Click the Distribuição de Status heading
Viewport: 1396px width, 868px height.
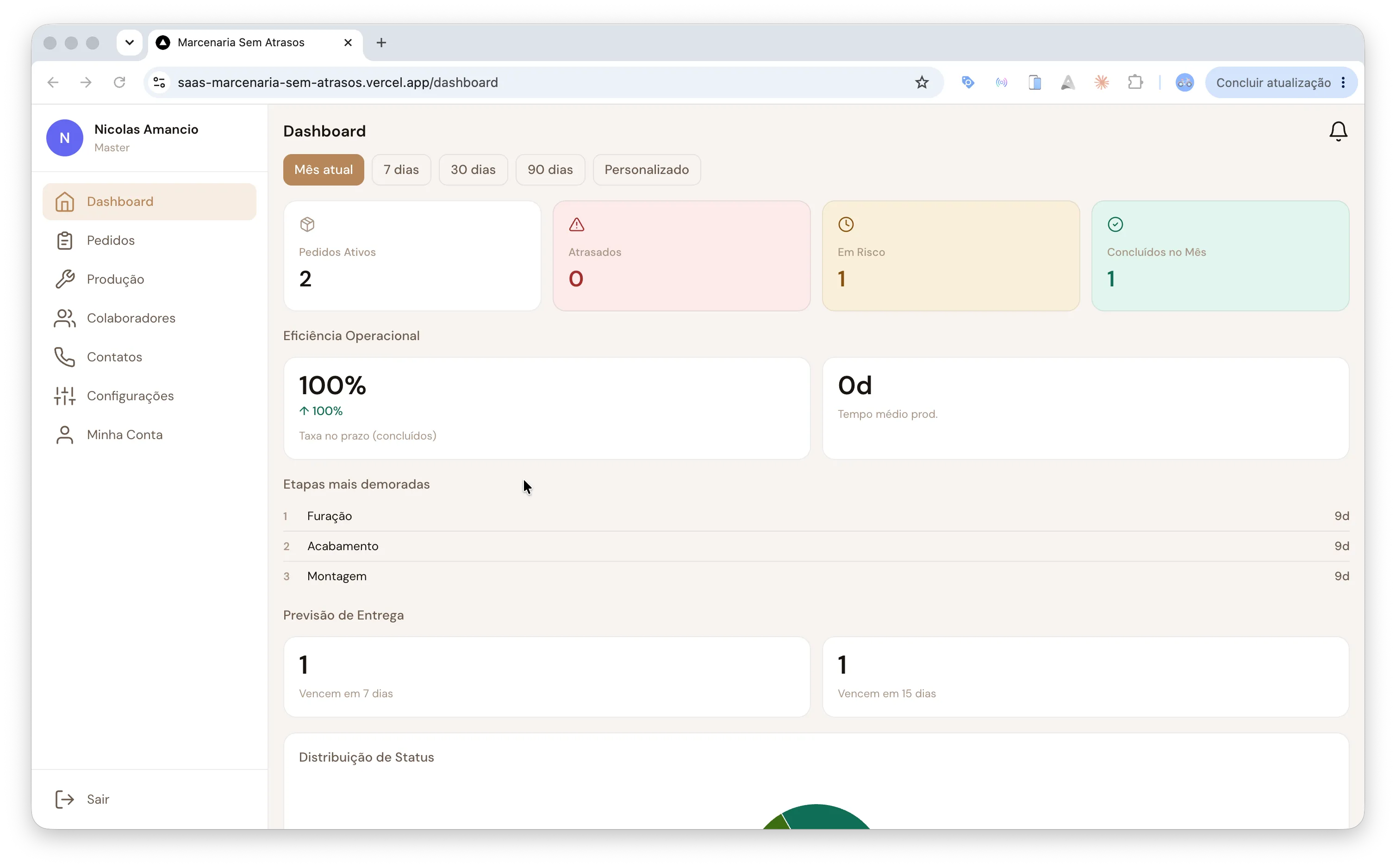pos(367,757)
